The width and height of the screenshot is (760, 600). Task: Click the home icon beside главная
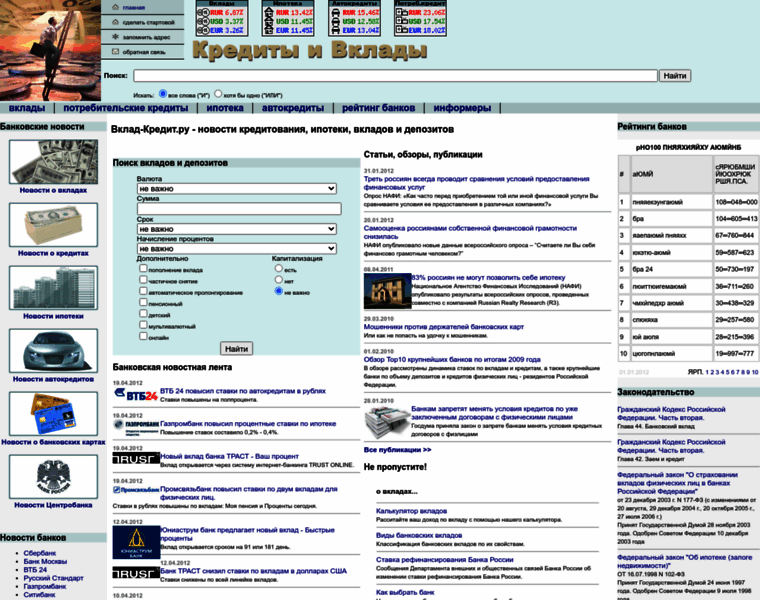pyautogui.click(x=115, y=7)
